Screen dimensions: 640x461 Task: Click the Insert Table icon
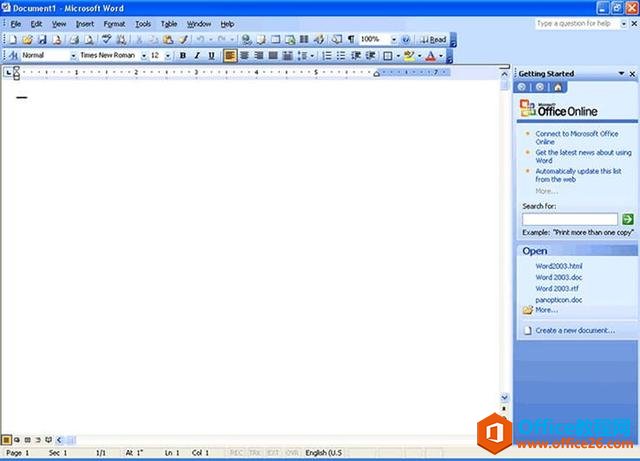[x=276, y=40]
